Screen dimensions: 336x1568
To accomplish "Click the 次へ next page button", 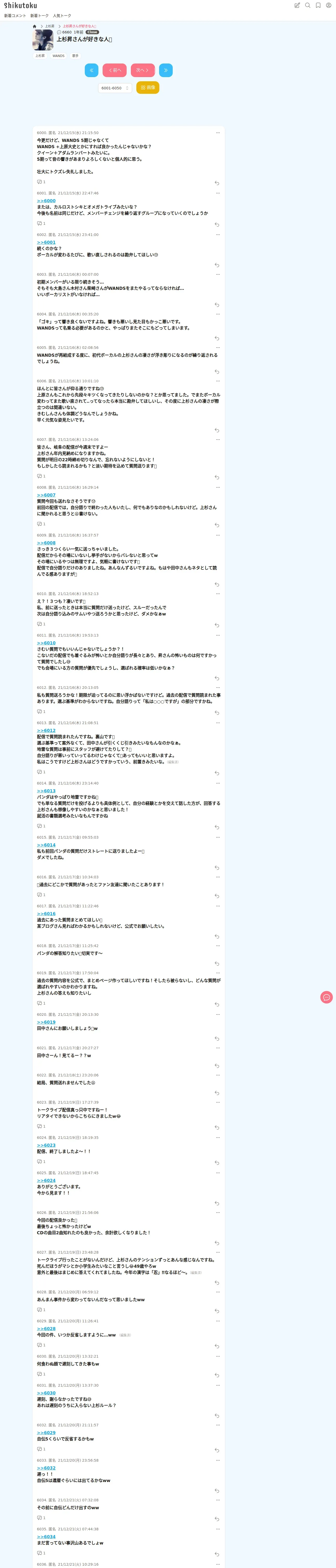I will [143, 70].
